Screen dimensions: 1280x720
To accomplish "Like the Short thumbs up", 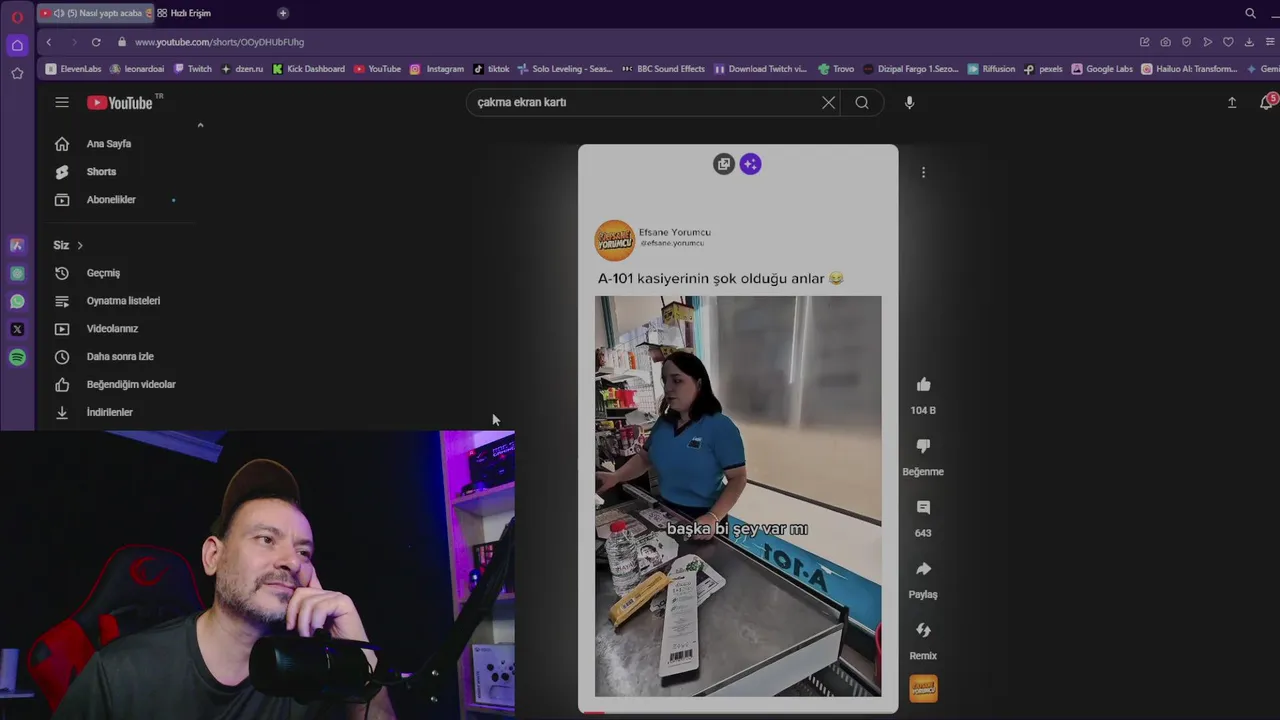I will [x=923, y=385].
